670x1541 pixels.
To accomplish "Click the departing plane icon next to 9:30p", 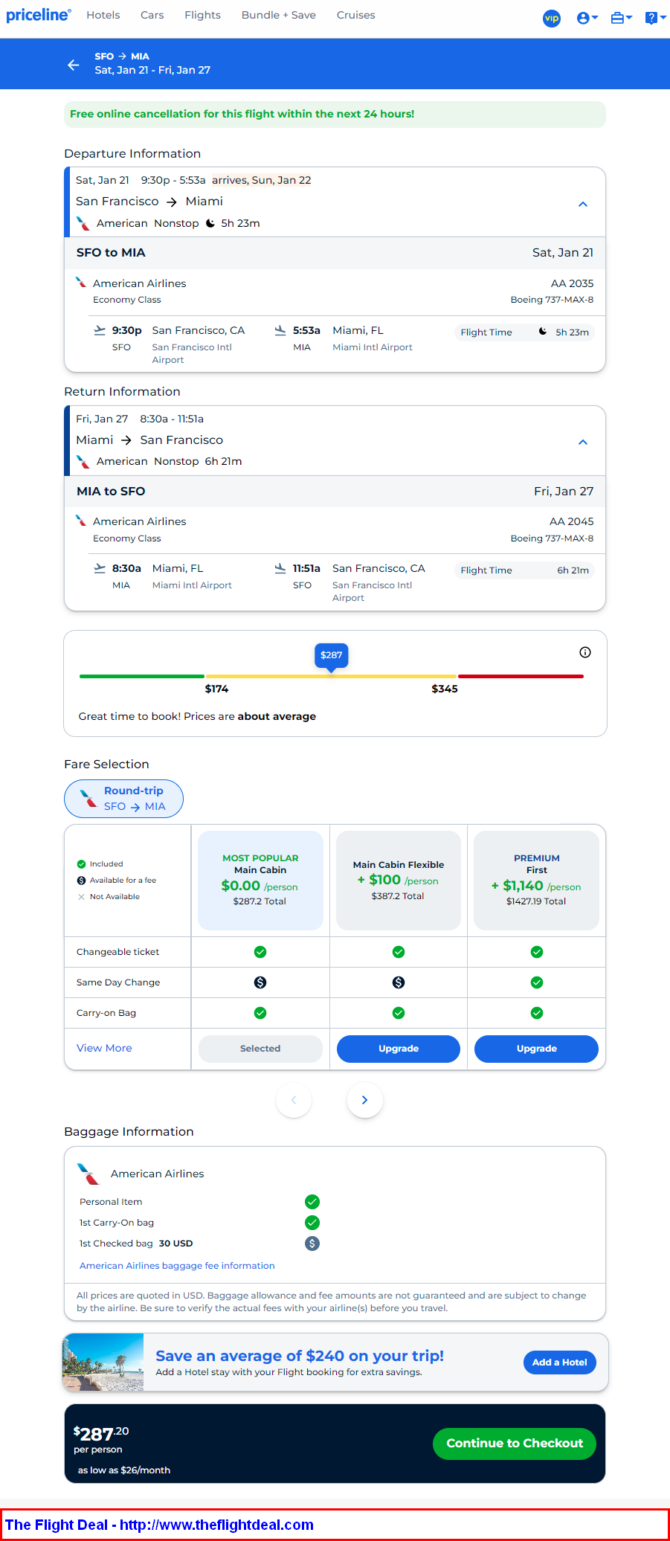I will click(x=99, y=330).
